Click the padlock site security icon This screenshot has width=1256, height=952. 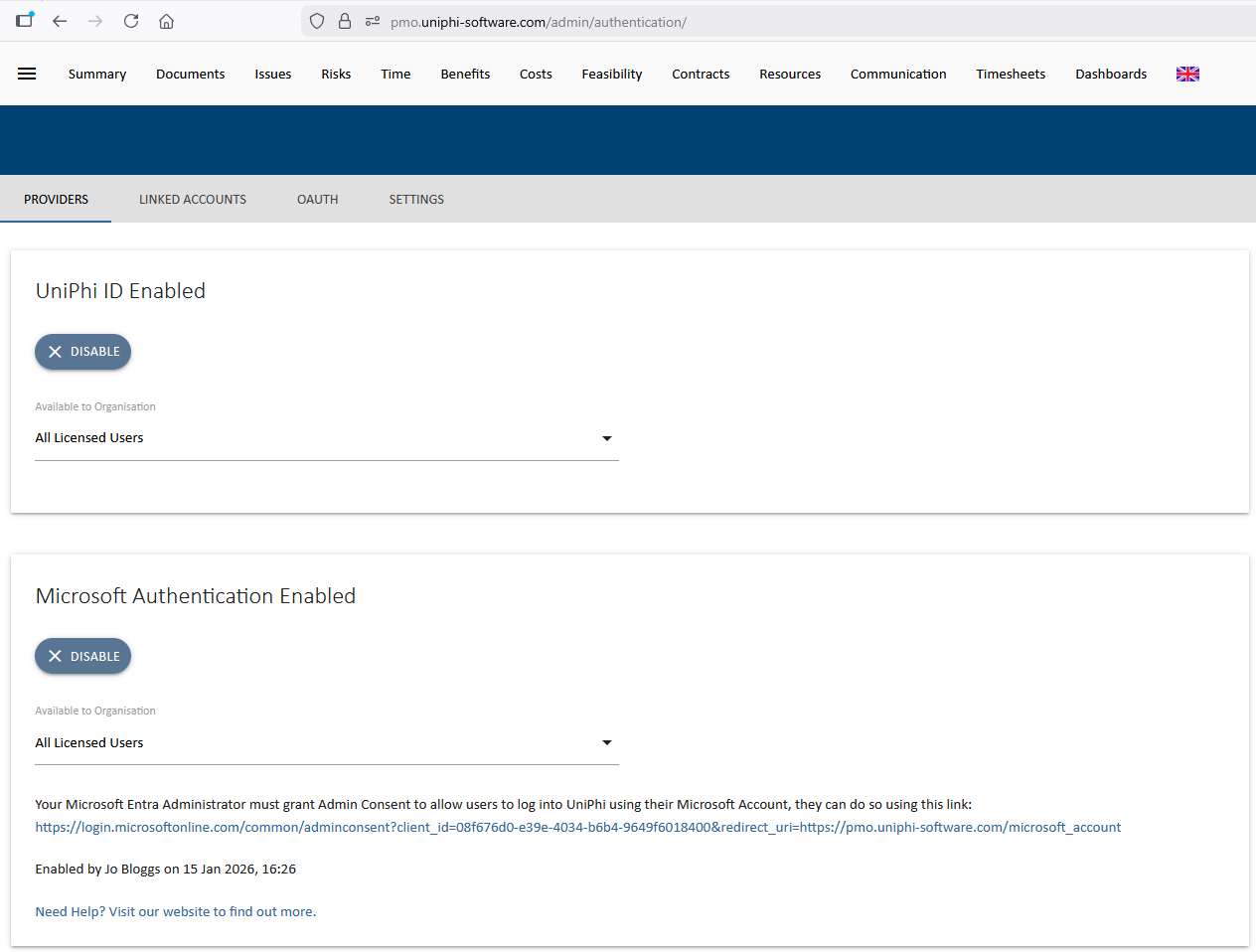pyautogui.click(x=345, y=21)
